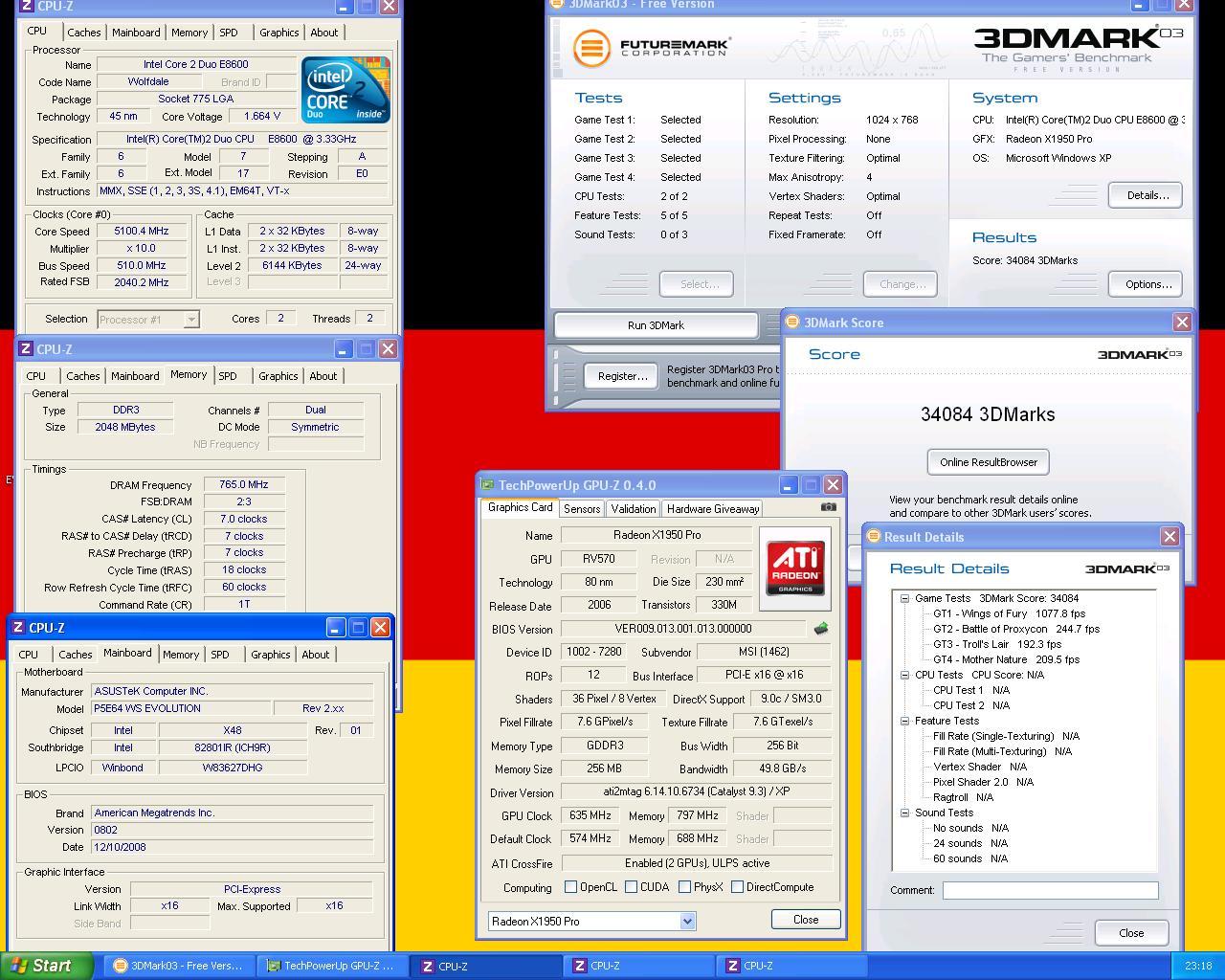Switch to 3DMark03 Free Version taskbar item
The image size is (1225, 980).
(179, 966)
